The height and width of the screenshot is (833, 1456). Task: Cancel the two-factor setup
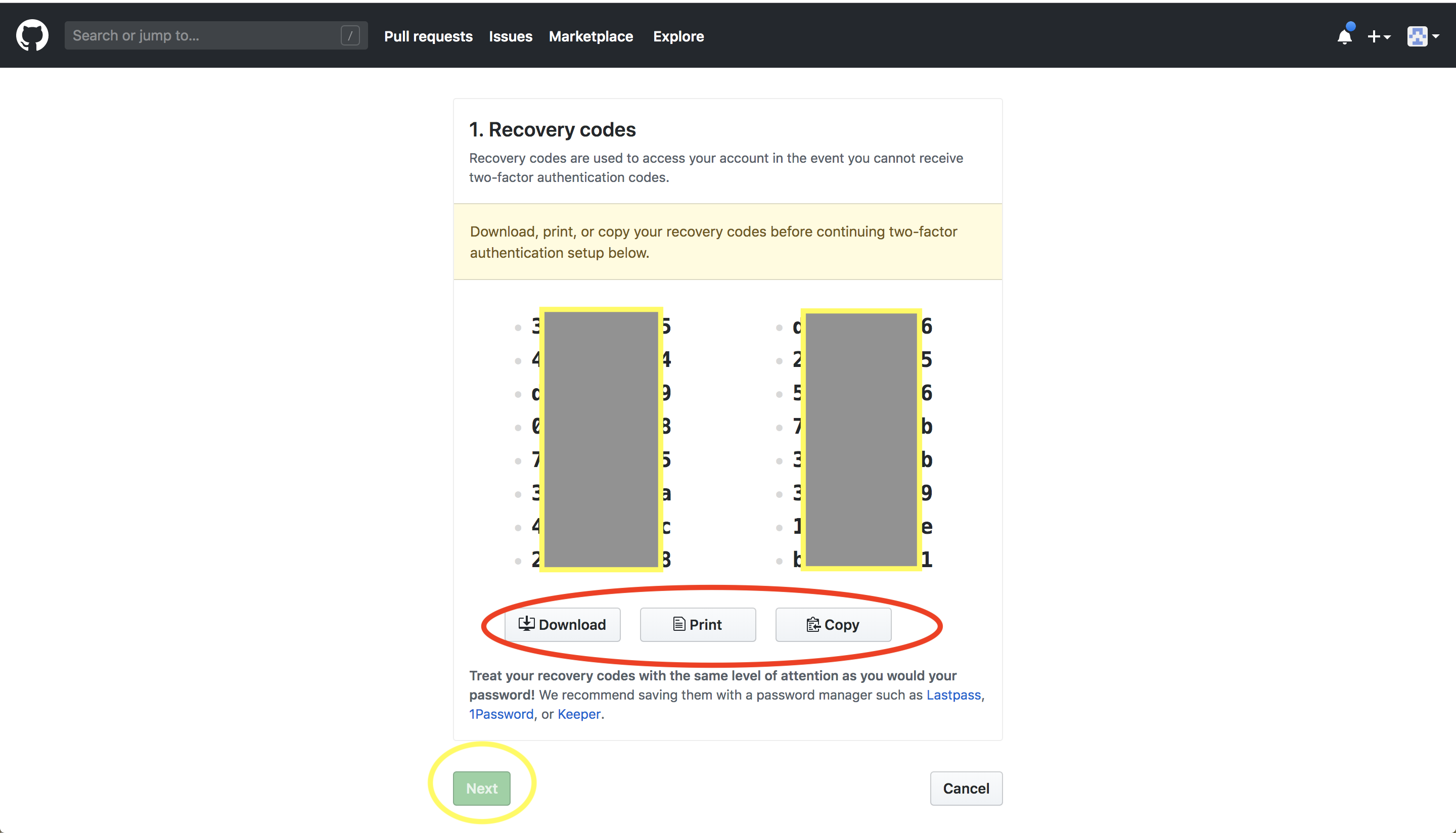click(966, 789)
